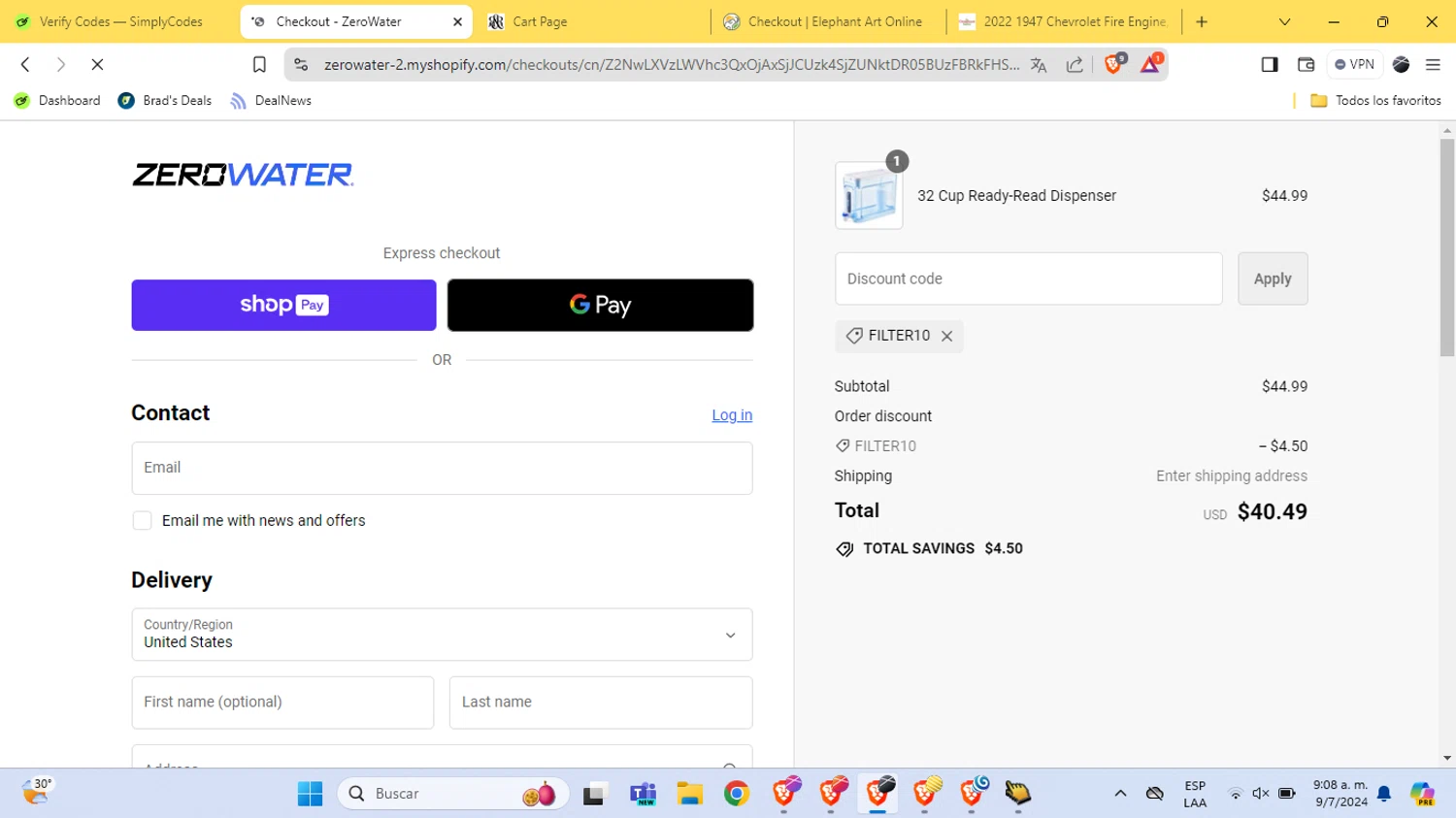Click the muted volume tray icon
Image resolution: width=1456 pixels, height=818 pixels.
click(x=1261, y=794)
